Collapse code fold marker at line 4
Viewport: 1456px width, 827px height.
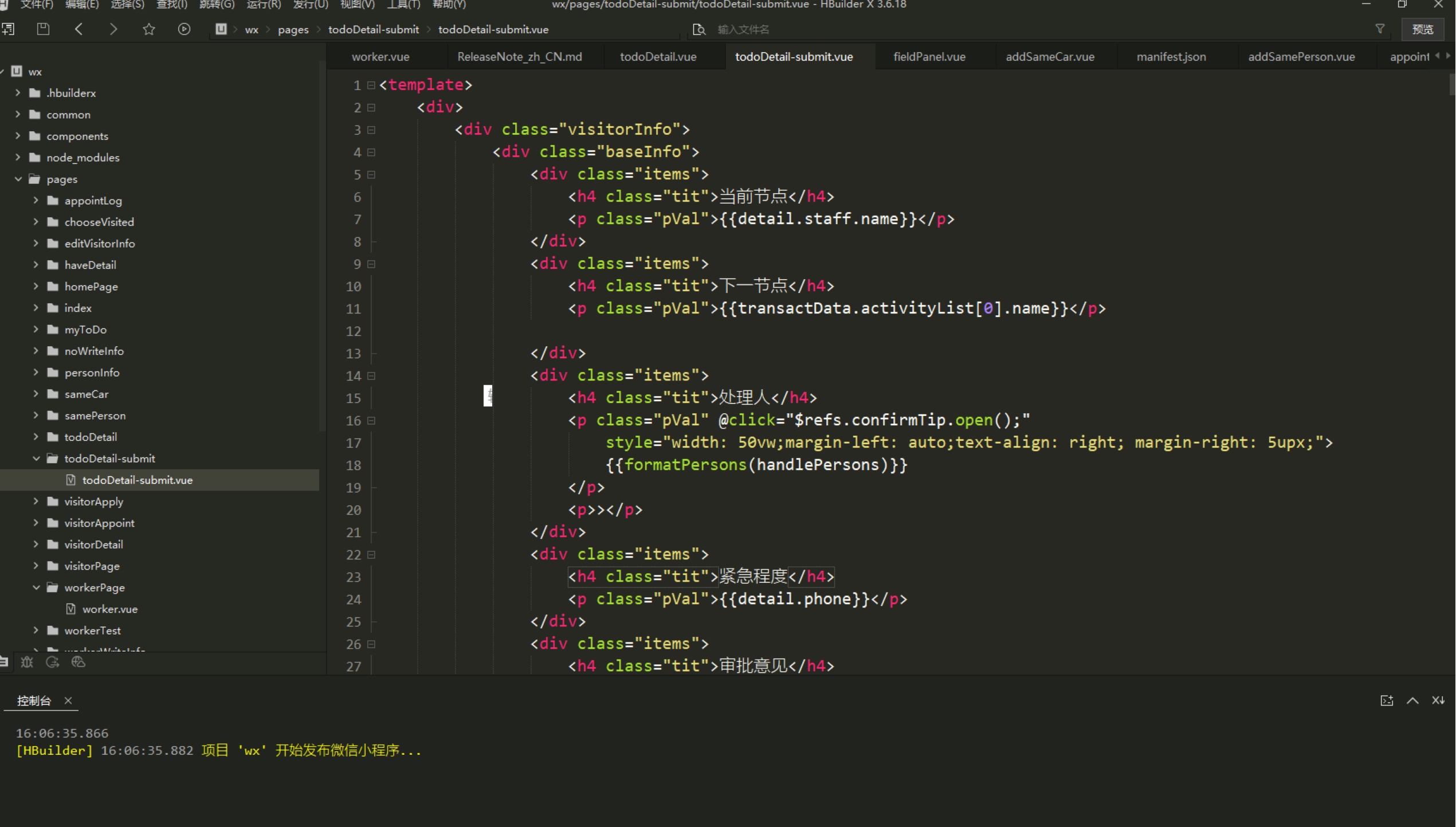coord(371,152)
